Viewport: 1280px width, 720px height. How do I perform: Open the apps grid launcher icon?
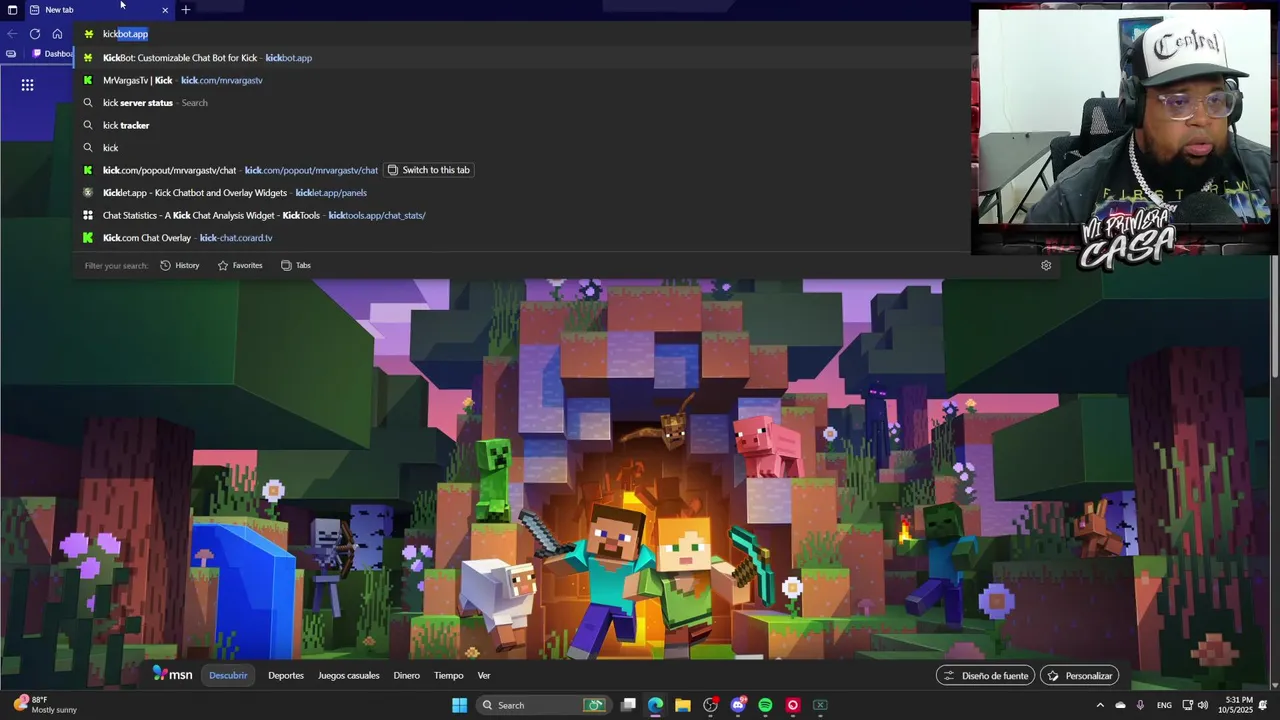click(x=27, y=85)
